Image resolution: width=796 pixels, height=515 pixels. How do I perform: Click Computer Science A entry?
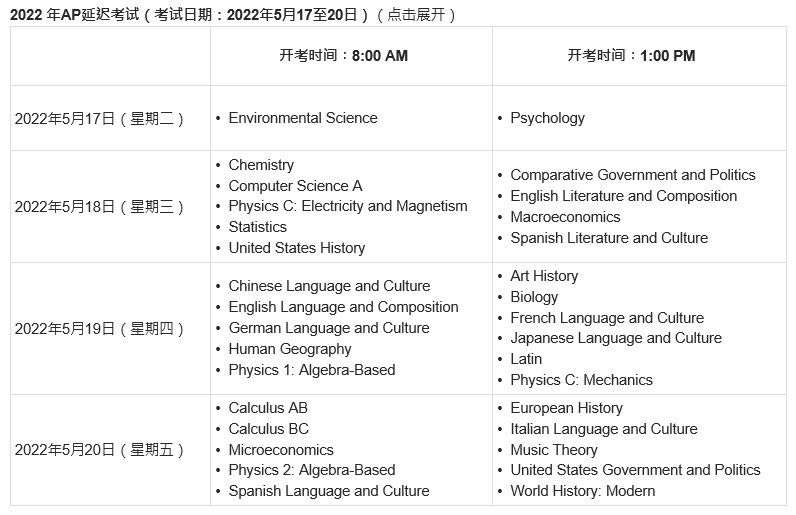(295, 186)
